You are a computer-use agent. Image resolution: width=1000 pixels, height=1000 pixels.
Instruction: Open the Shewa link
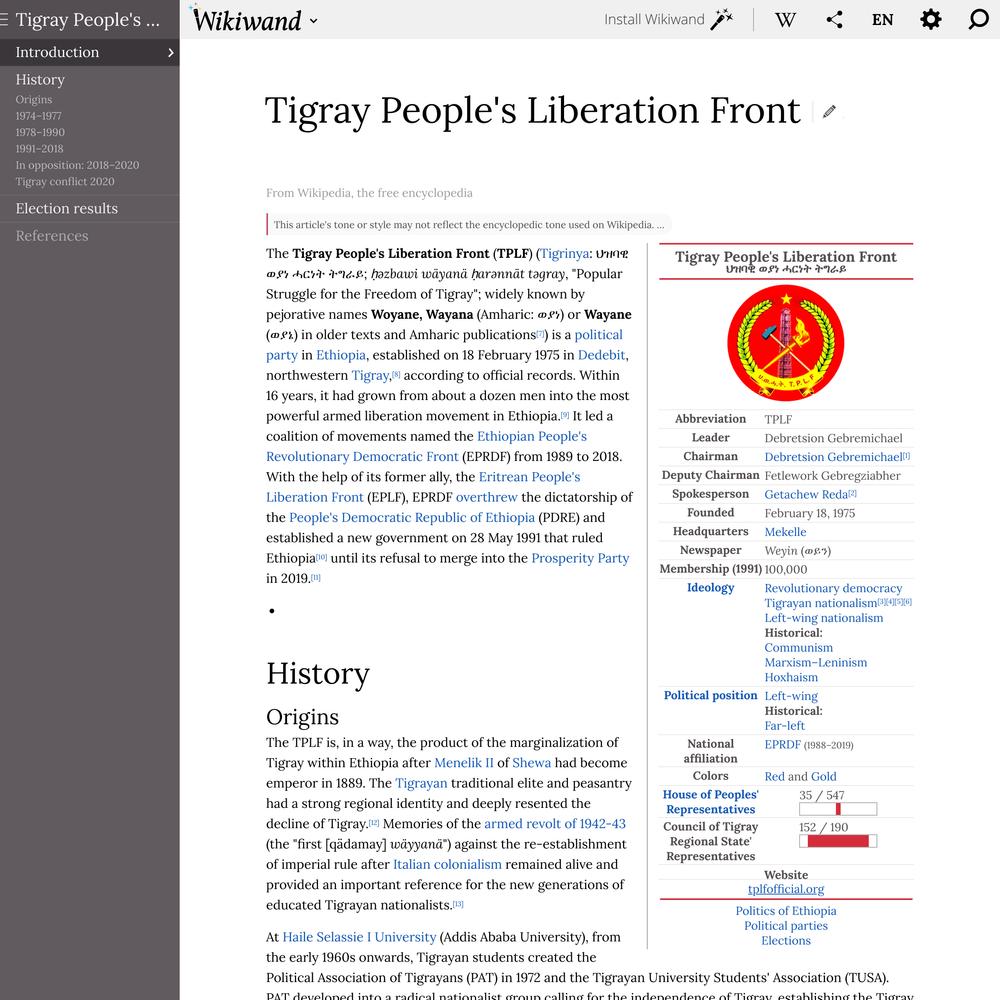pyautogui.click(x=531, y=763)
